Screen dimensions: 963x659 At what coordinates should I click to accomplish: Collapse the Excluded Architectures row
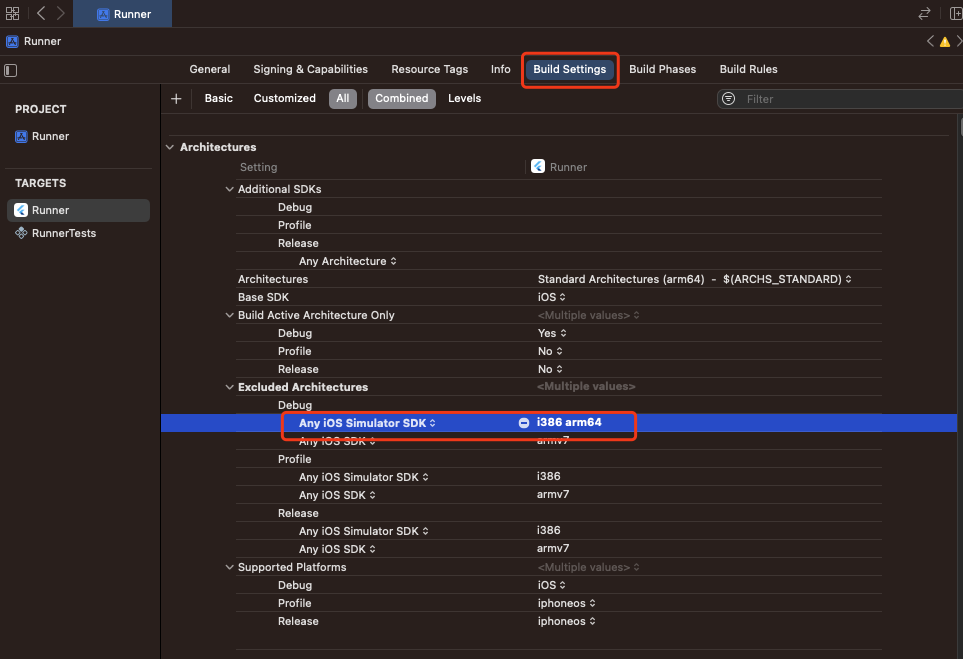pyautogui.click(x=229, y=387)
